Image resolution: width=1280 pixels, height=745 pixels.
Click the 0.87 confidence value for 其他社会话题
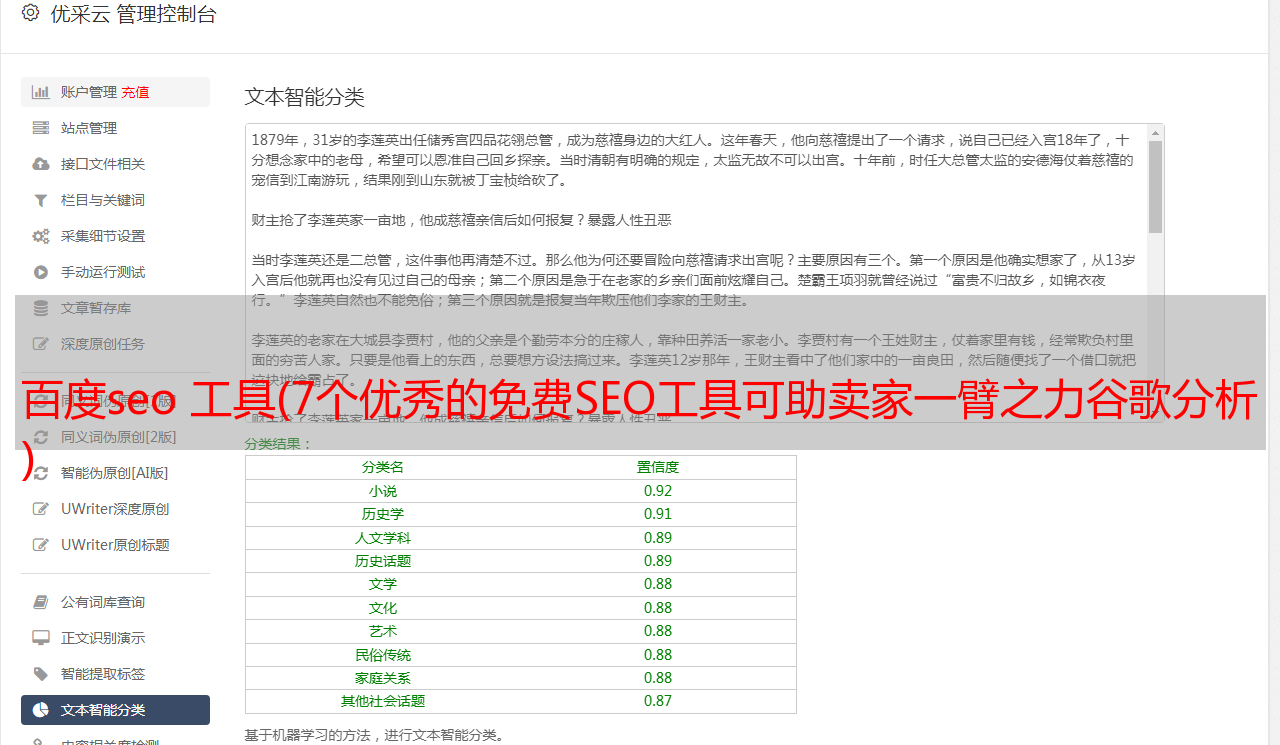(658, 701)
